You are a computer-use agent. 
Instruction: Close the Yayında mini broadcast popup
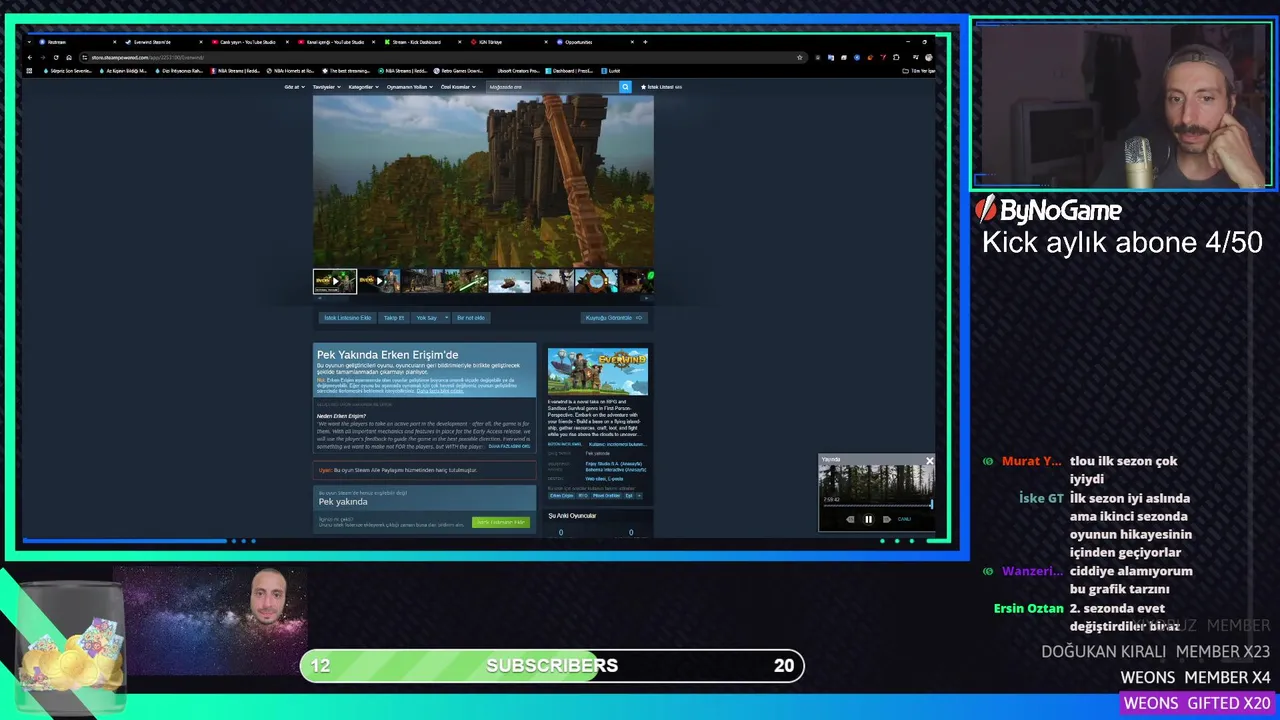coord(929,461)
